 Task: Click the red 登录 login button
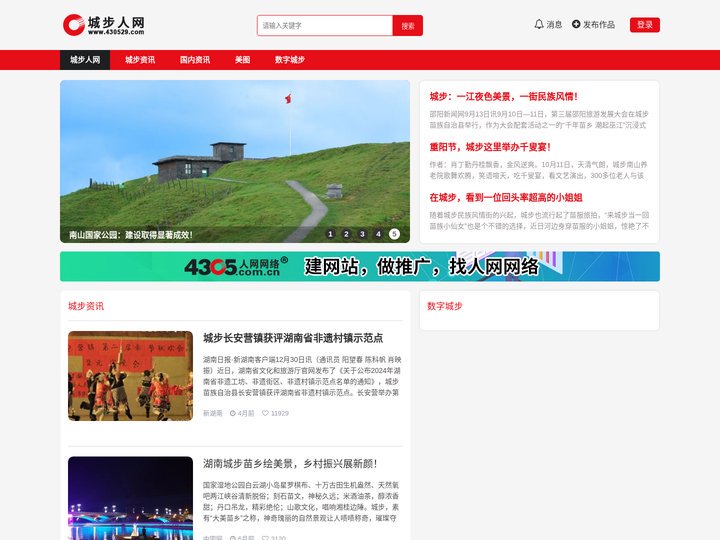click(645, 25)
